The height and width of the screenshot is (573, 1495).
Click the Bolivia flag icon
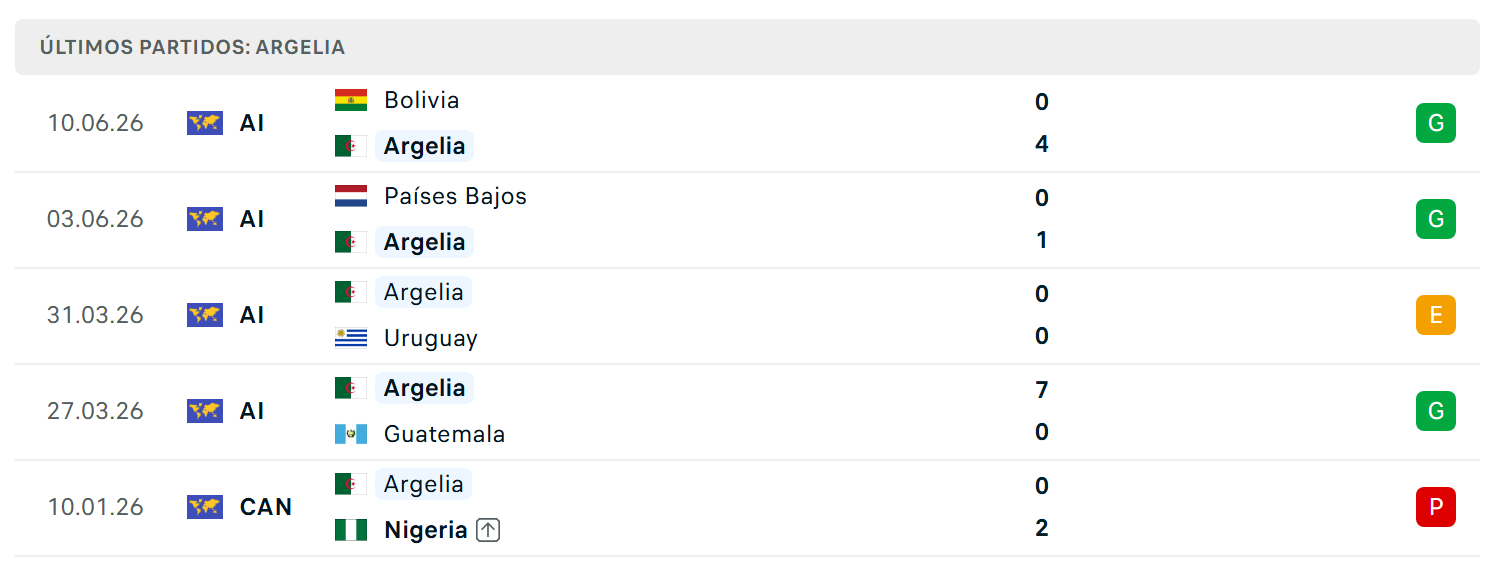point(351,100)
